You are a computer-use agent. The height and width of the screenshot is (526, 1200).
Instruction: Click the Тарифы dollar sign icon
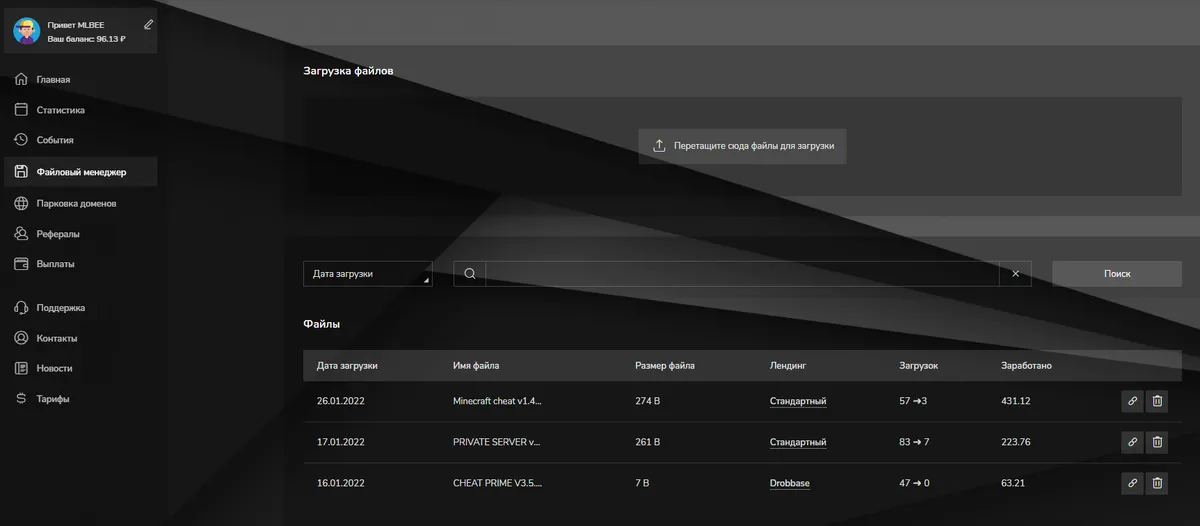(20, 399)
